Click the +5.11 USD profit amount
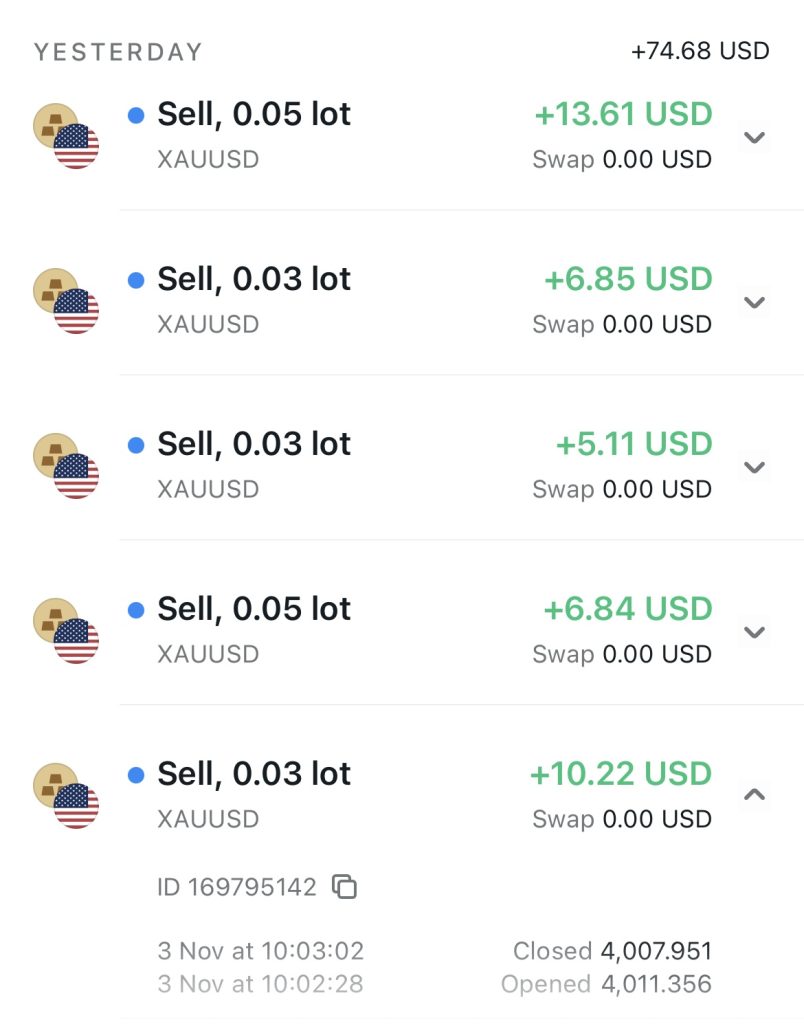Viewport: 804px width, 1024px height. 634,444
